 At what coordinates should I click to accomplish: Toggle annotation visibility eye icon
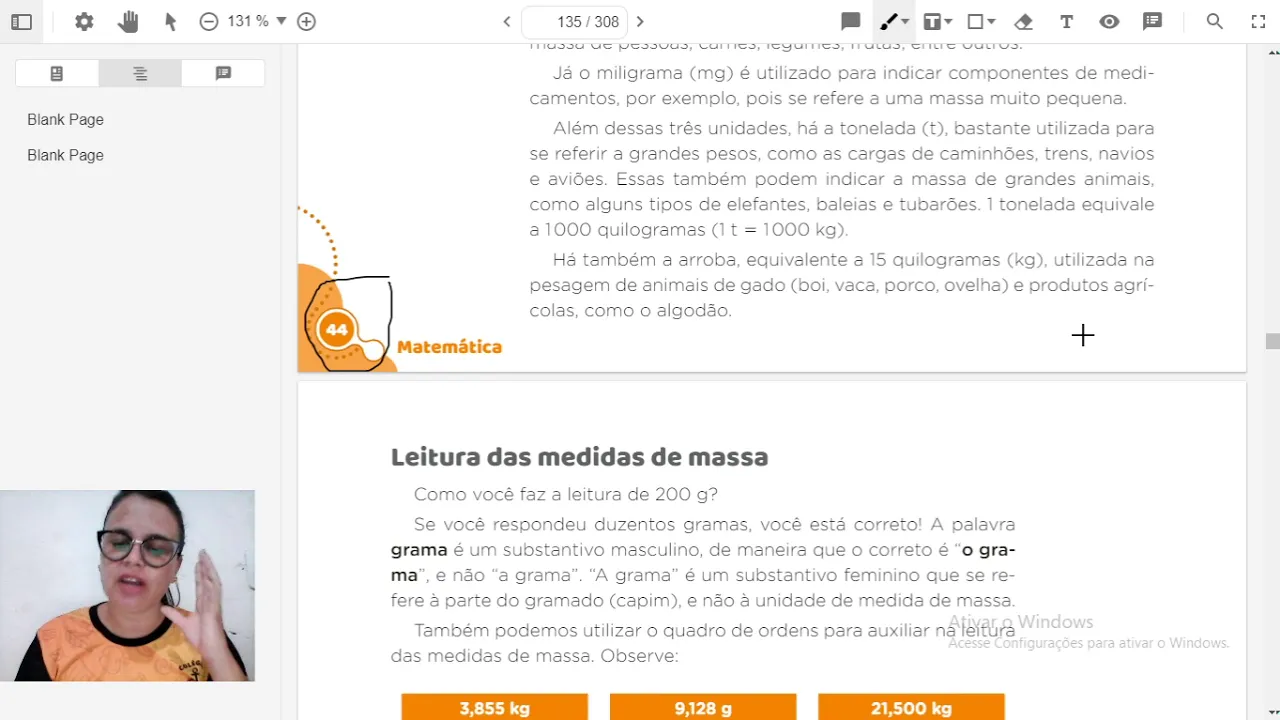coord(1109,21)
